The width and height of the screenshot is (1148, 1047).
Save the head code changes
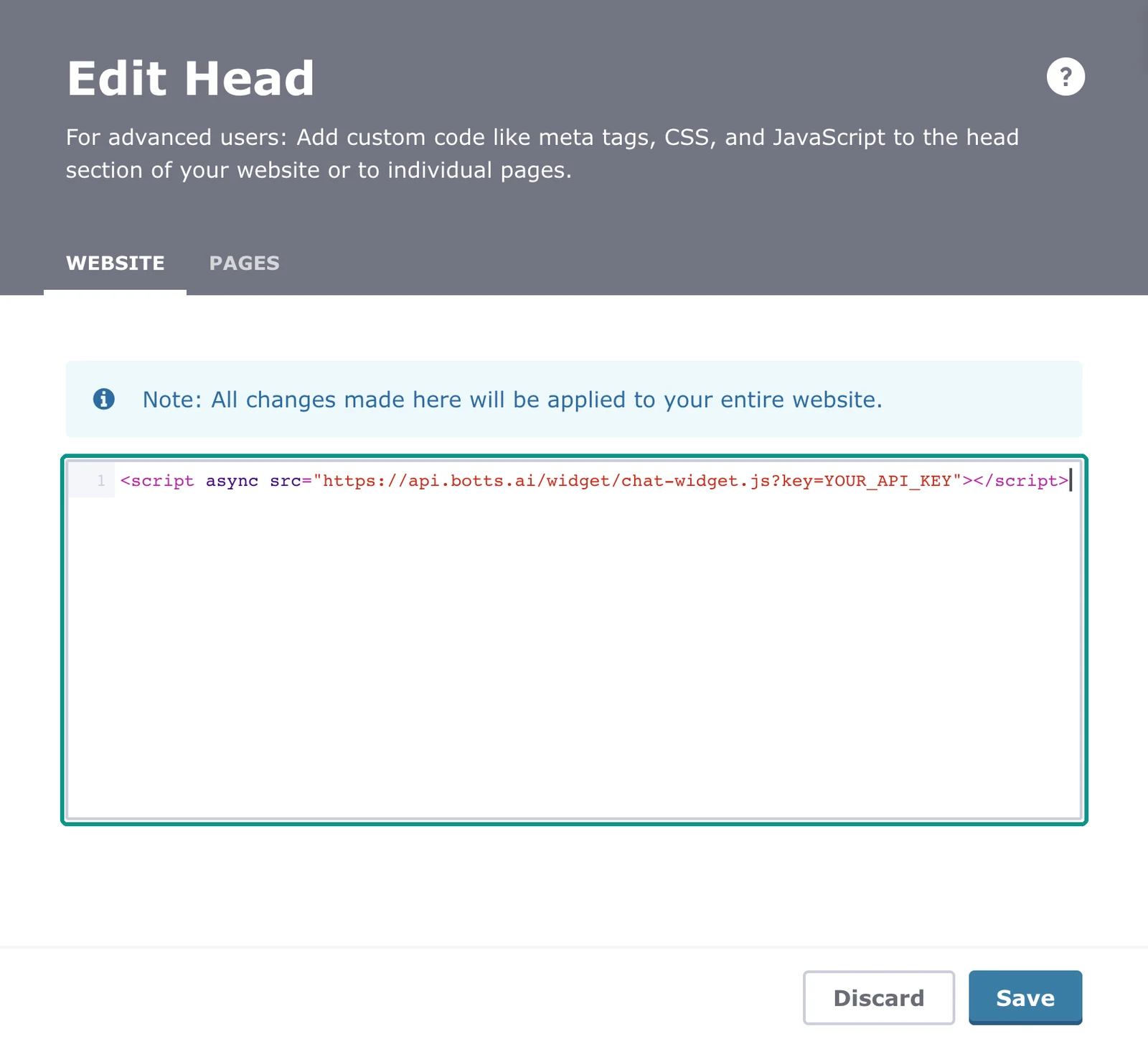pyautogui.click(x=1025, y=997)
